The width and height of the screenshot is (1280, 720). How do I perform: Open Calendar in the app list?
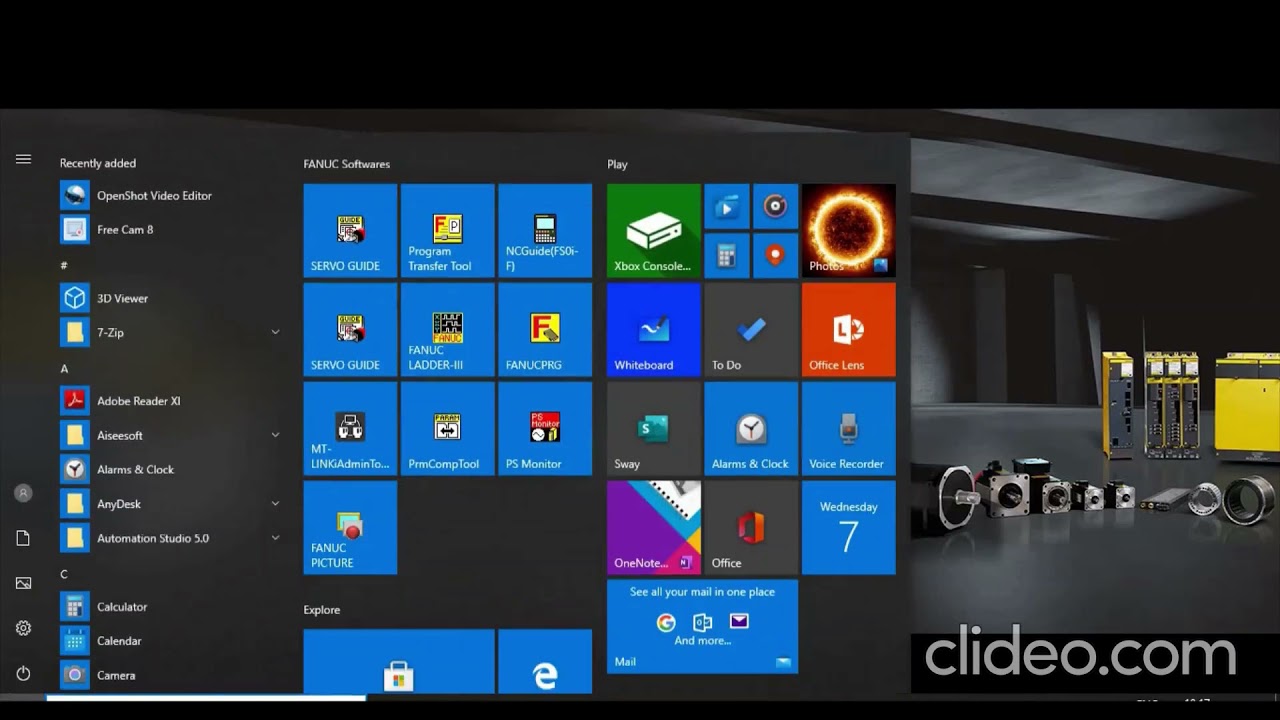[172, 641]
